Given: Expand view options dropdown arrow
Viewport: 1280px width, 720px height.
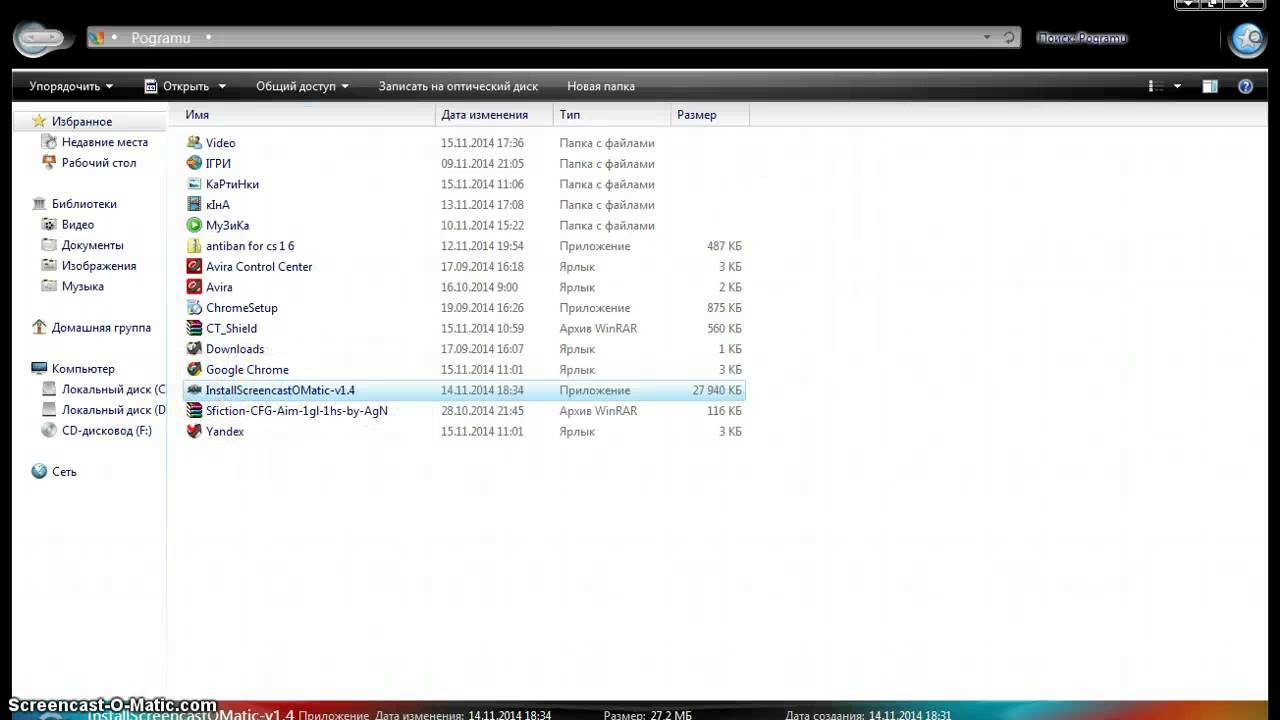Looking at the screenshot, I should 1178,87.
